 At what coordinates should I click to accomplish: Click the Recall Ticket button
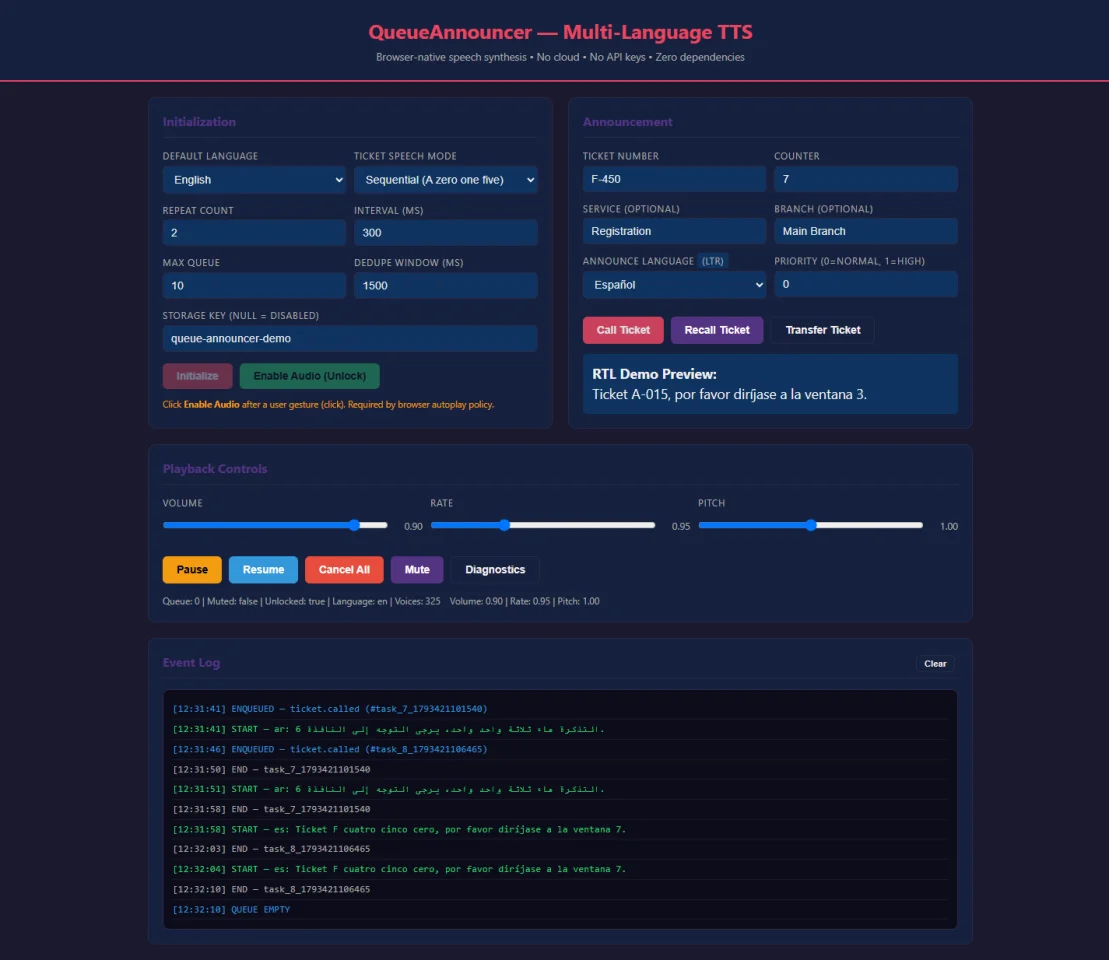click(716, 330)
